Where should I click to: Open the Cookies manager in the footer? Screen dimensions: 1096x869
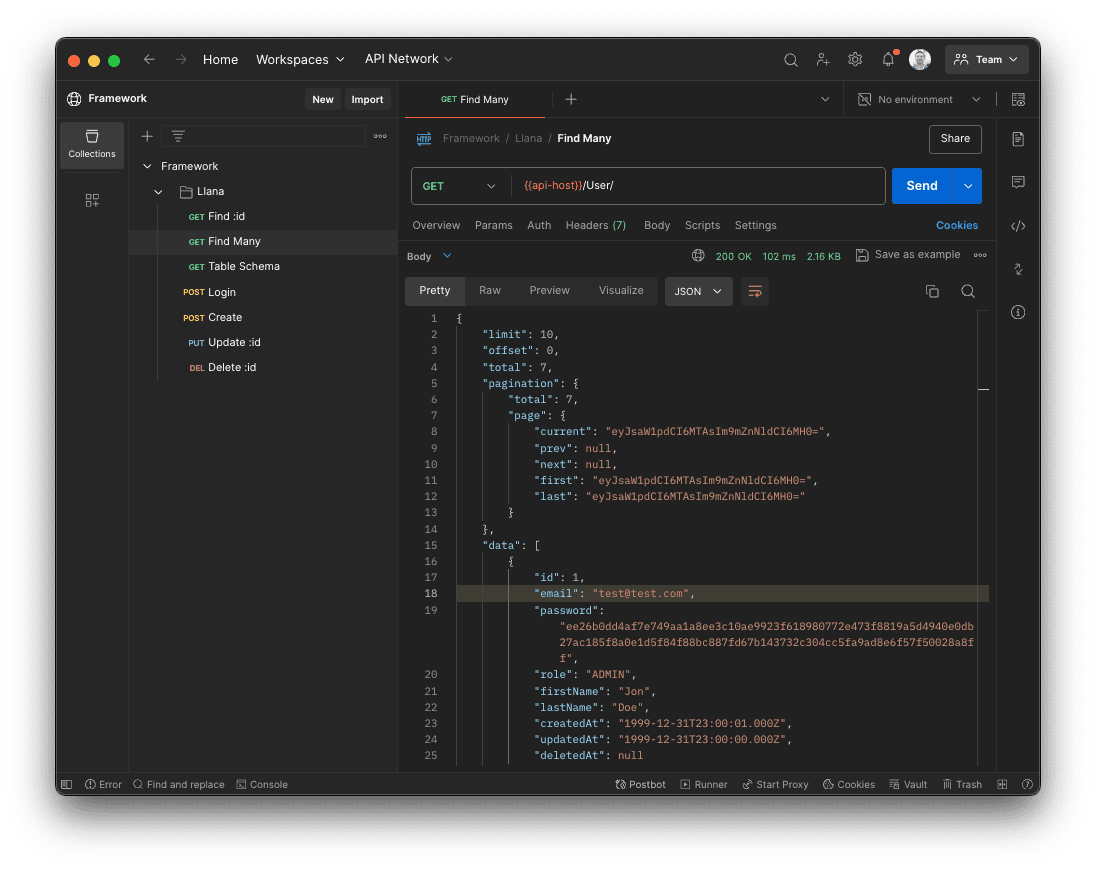[847, 784]
